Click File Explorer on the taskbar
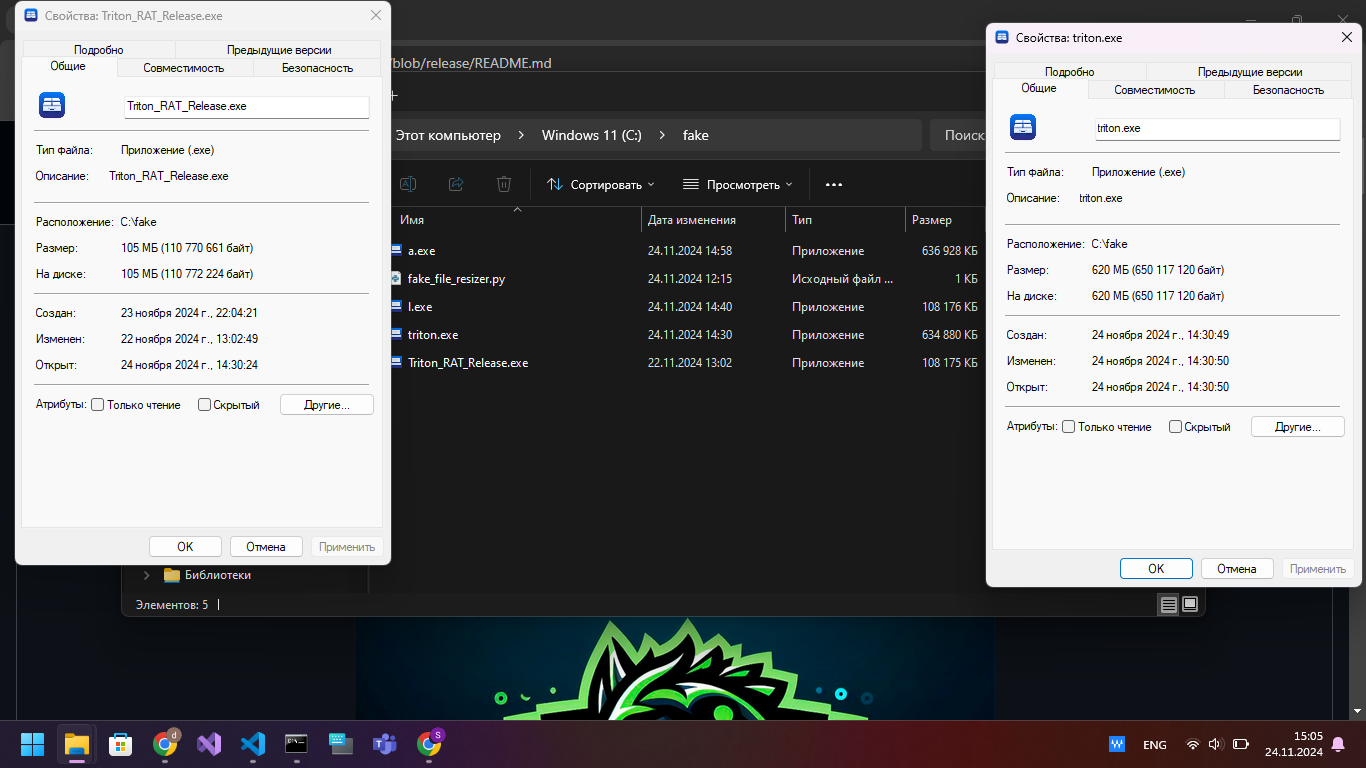This screenshot has width=1366, height=768. 77,744
